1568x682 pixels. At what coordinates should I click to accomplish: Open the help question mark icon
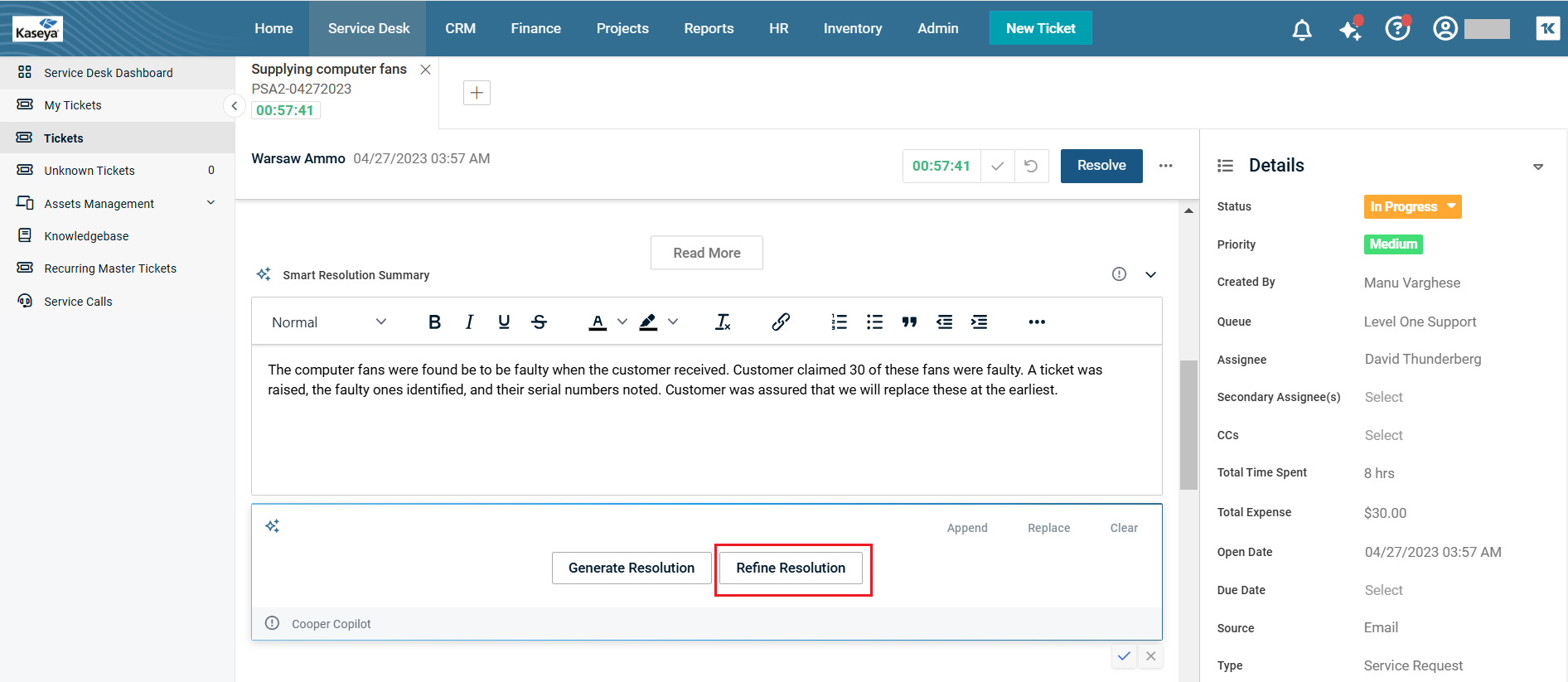click(x=1397, y=29)
